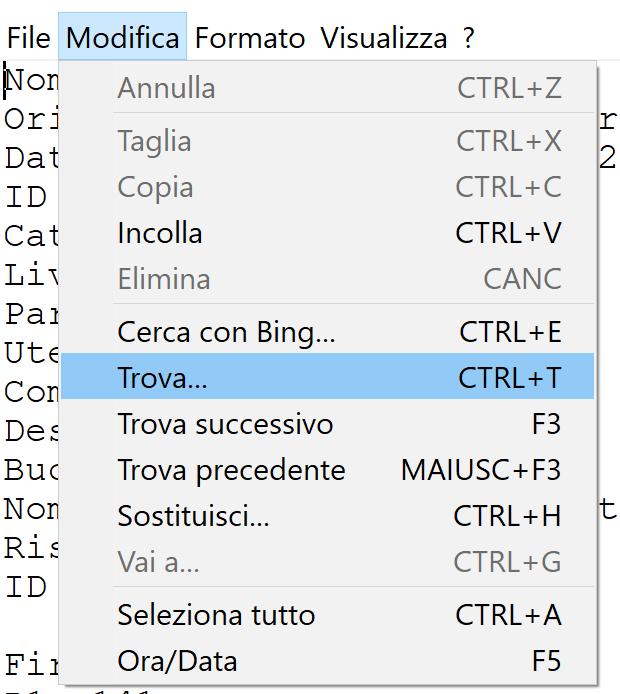Close the open Modifica menu
The image size is (620, 694).
[123, 38]
